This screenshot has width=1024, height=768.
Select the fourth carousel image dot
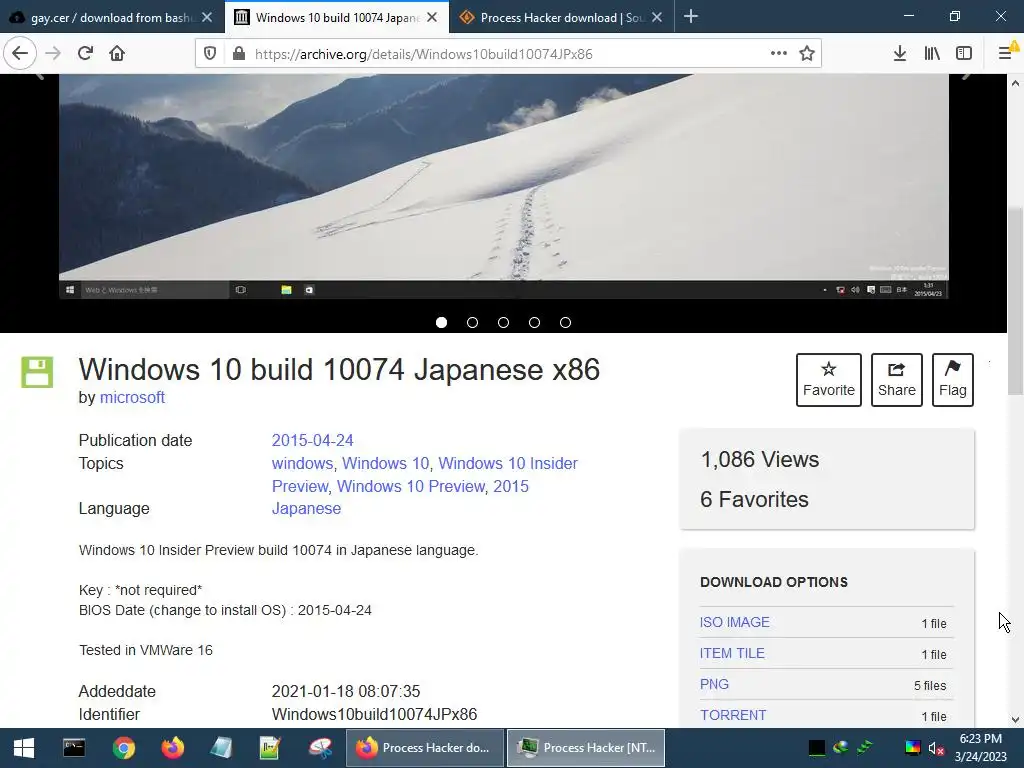pos(534,323)
